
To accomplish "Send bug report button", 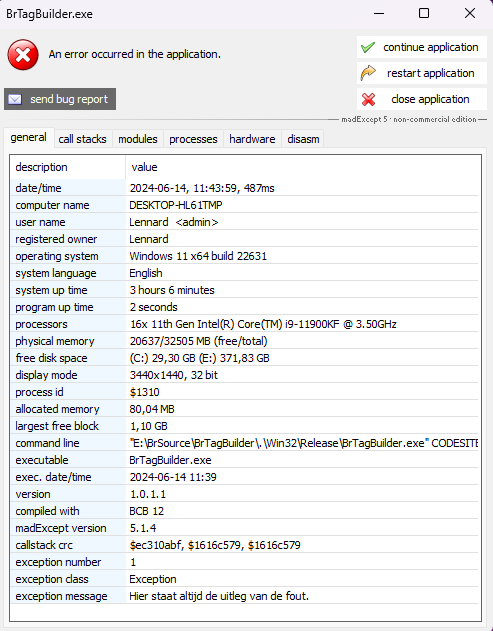I will pos(60,99).
